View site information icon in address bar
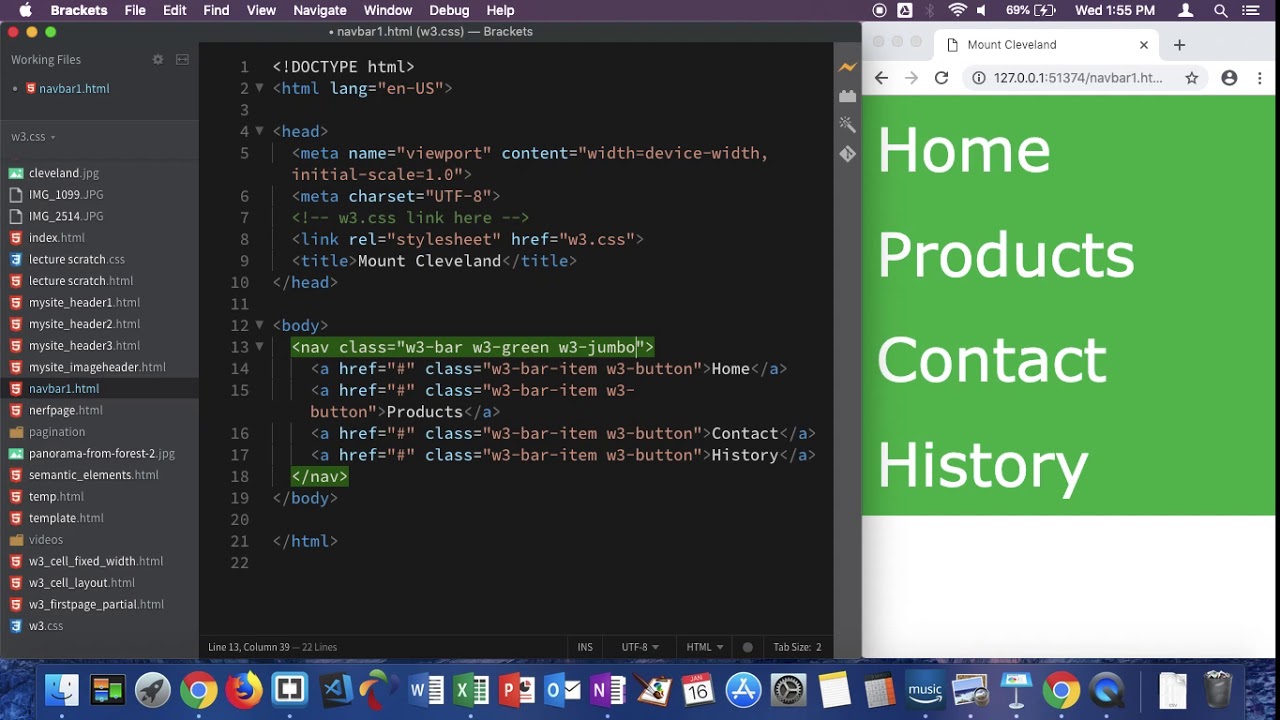The image size is (1280, 720). pyautogui.click(x=979, y=78)
